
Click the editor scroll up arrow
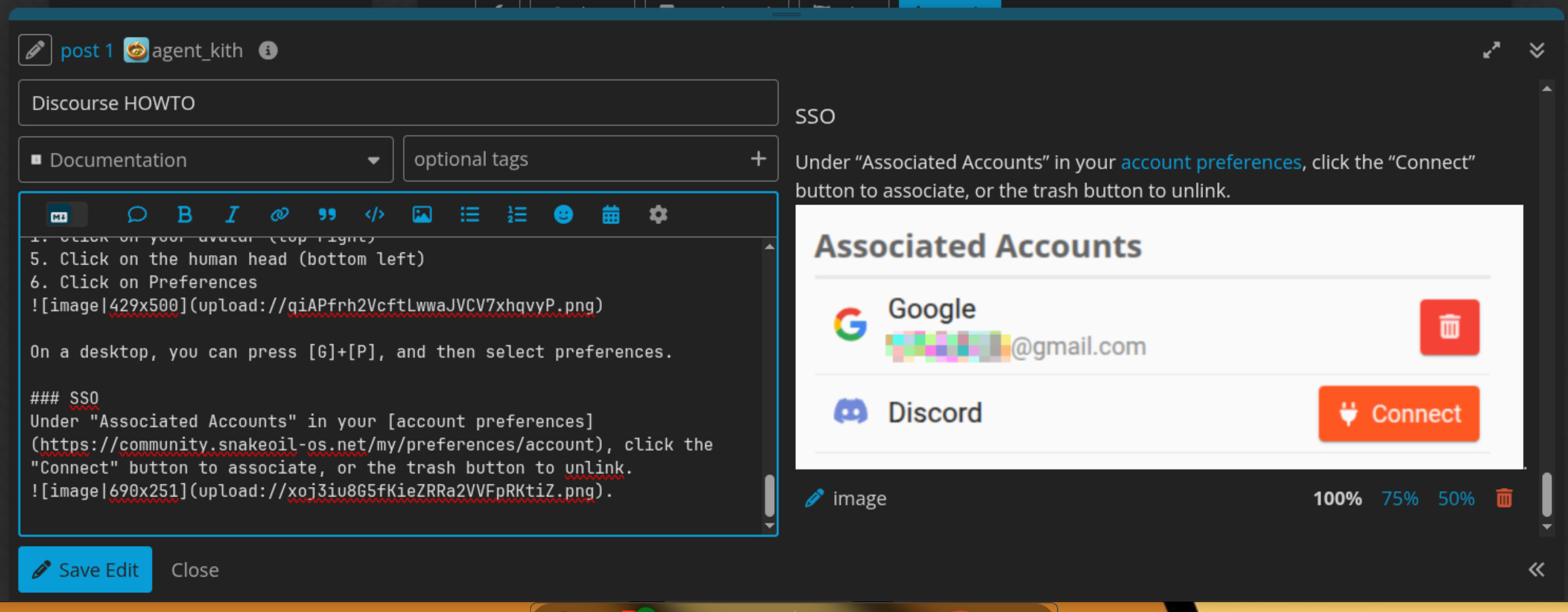(x=769, y=247)
